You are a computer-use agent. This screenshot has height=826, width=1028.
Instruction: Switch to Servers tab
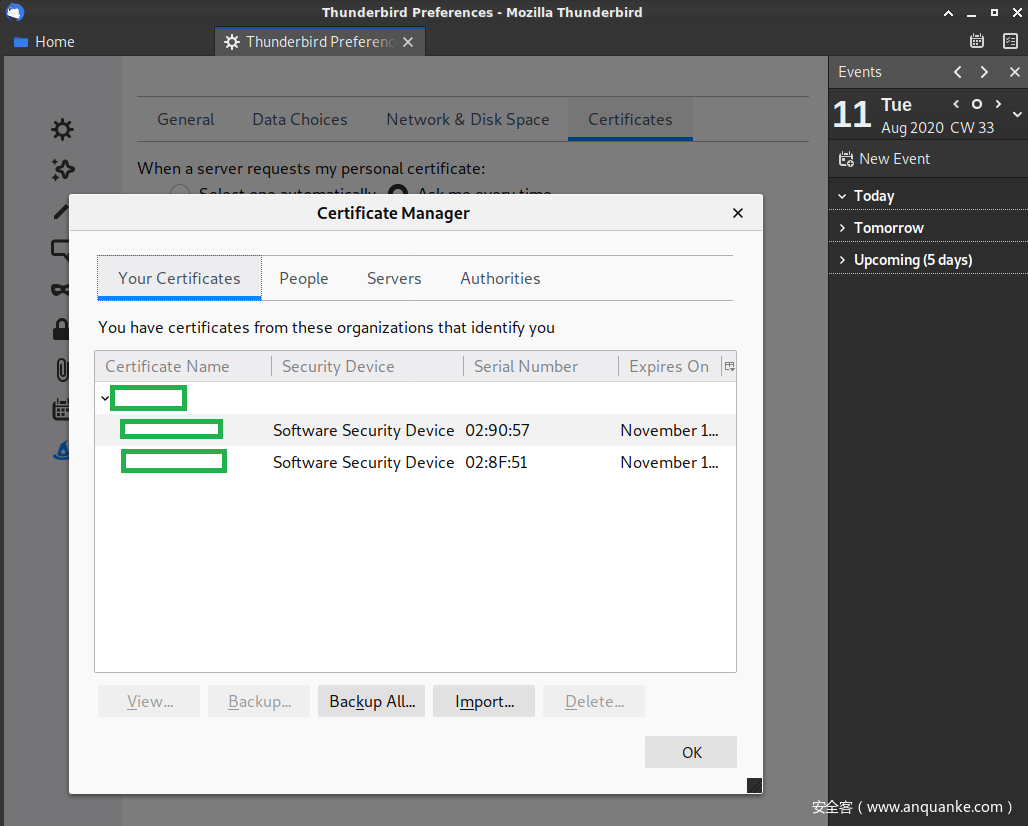pyautogui.click(x=394, y=278)
